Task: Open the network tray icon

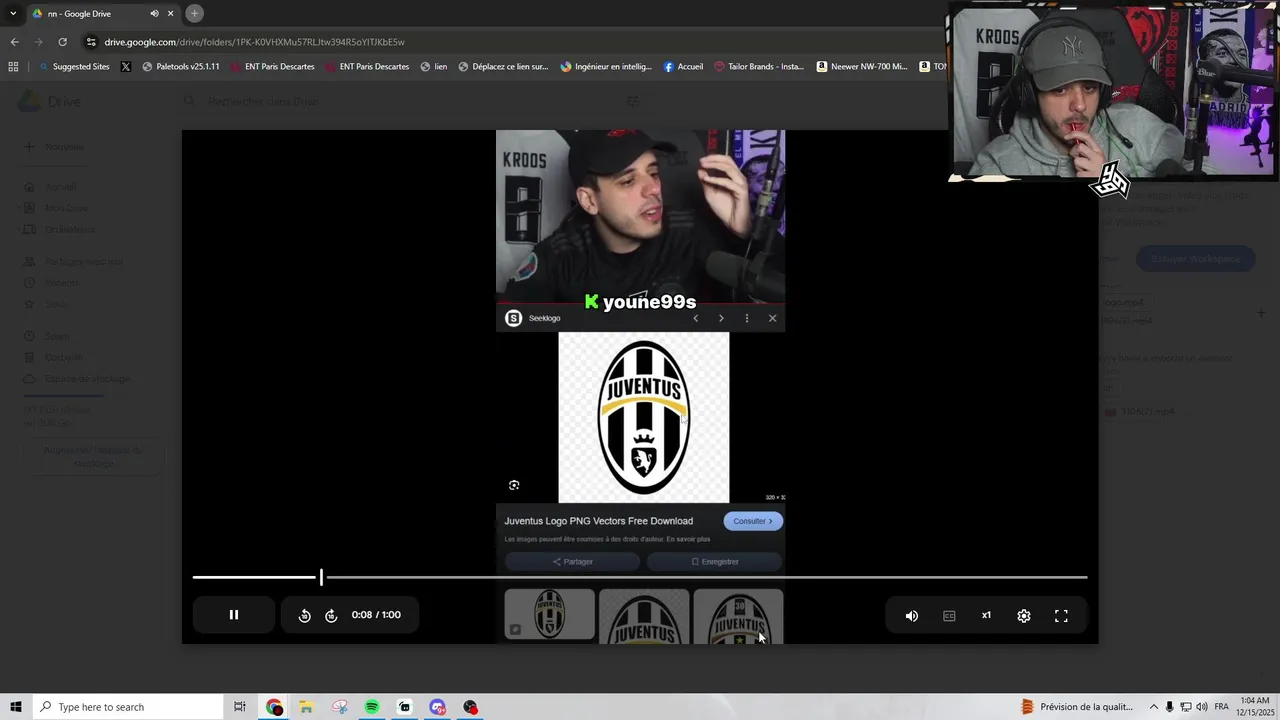Action: pos(1185,707)
